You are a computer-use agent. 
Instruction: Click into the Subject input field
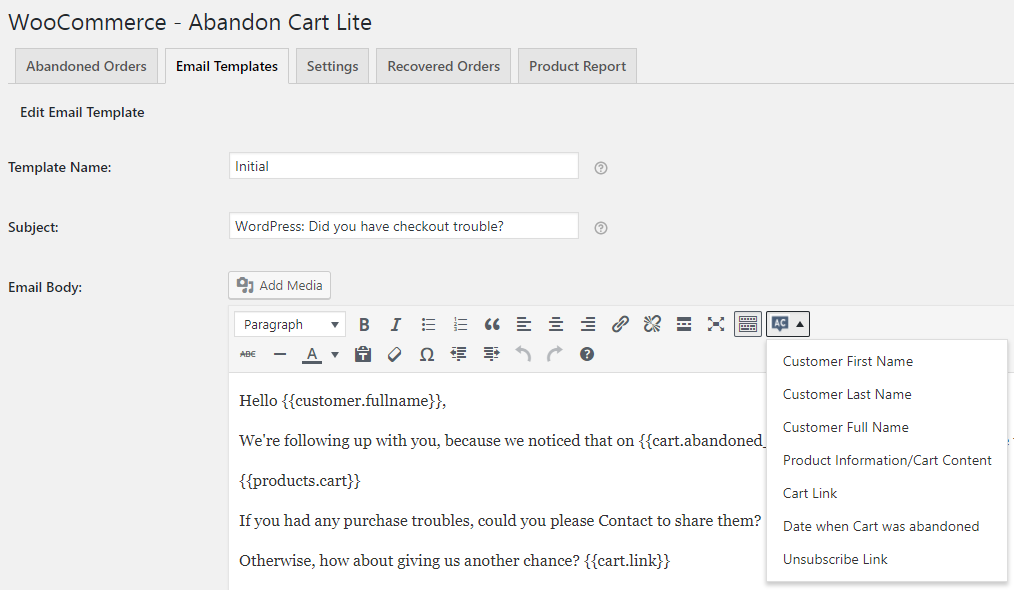403,226
